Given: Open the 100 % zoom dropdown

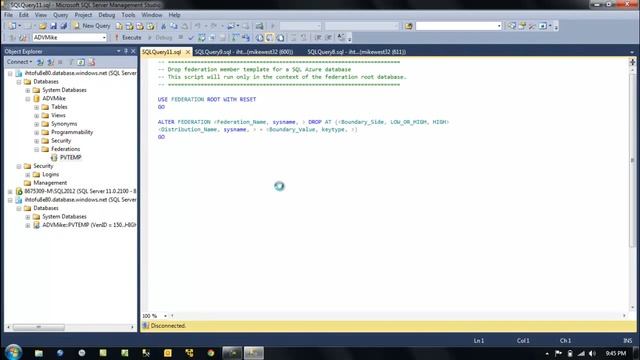Looking at the screenshot, I should (165, 316).
